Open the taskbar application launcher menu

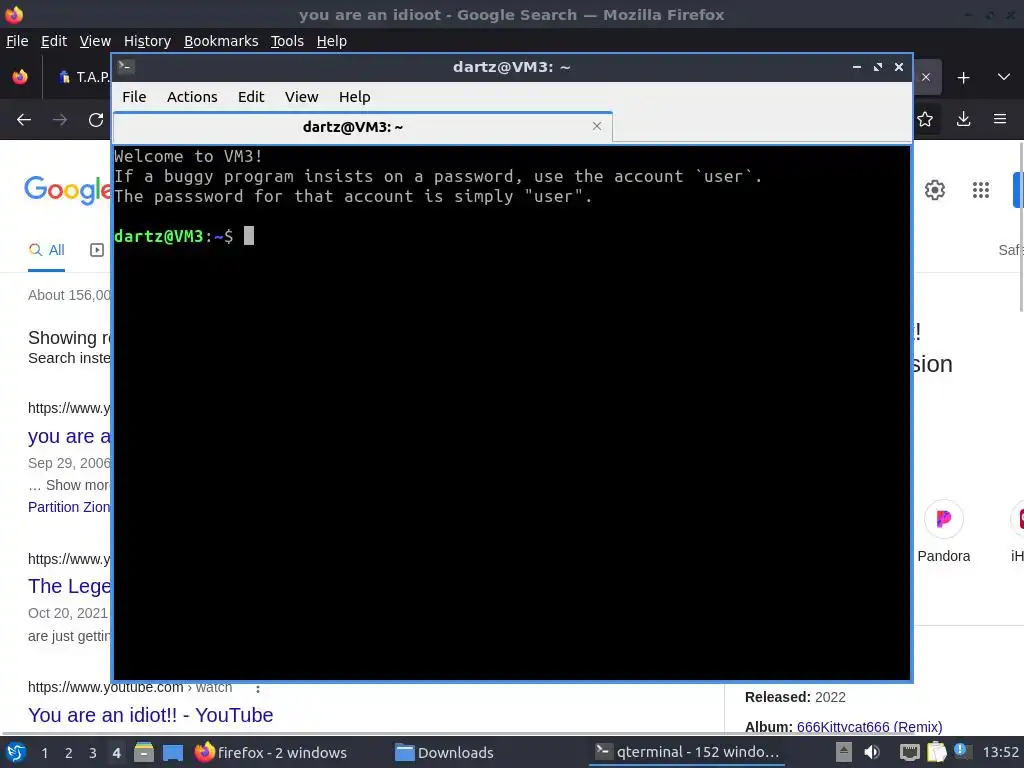pos(16,752)
